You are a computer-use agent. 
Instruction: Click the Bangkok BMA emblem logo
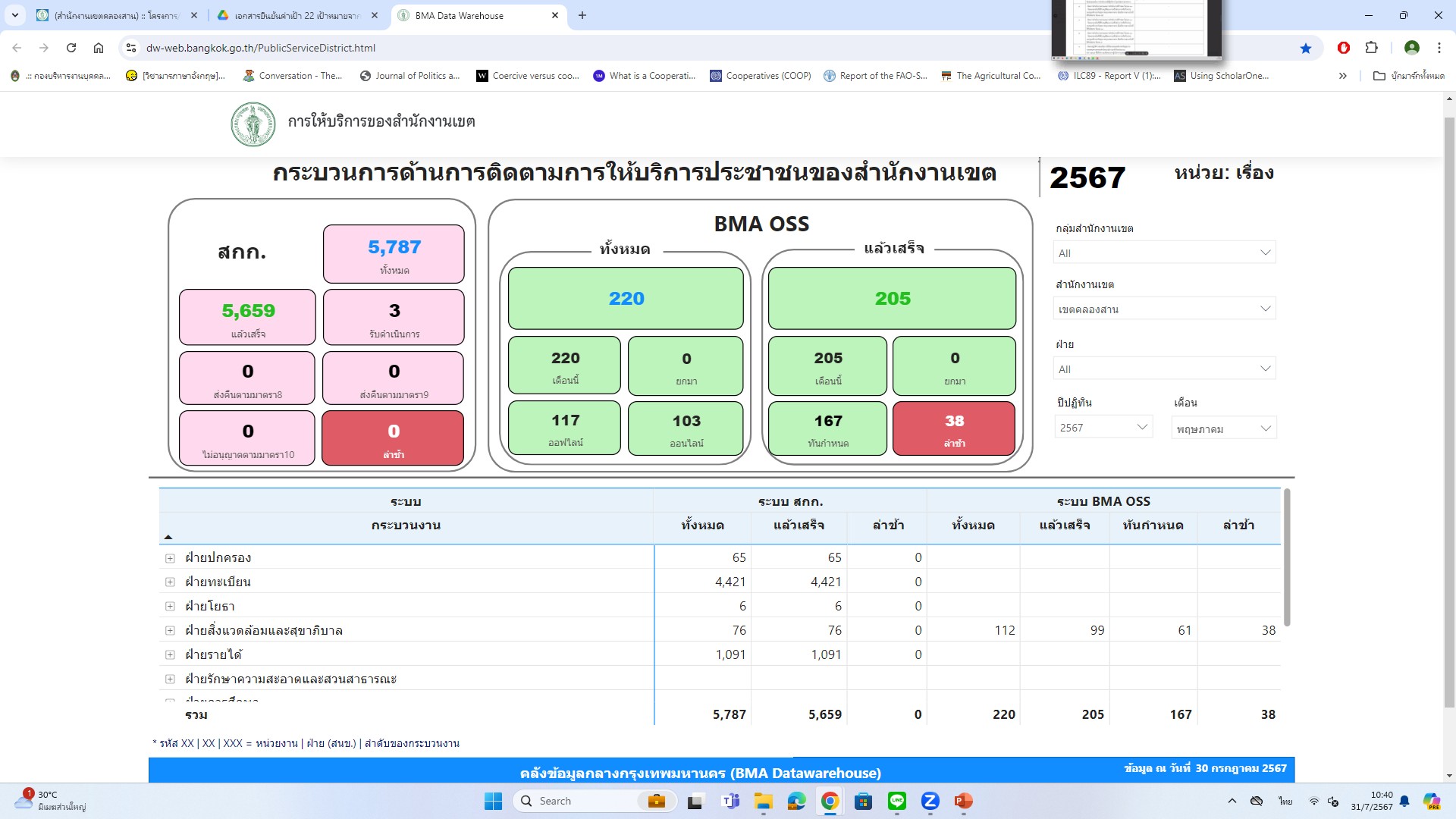tap(253, 124)
